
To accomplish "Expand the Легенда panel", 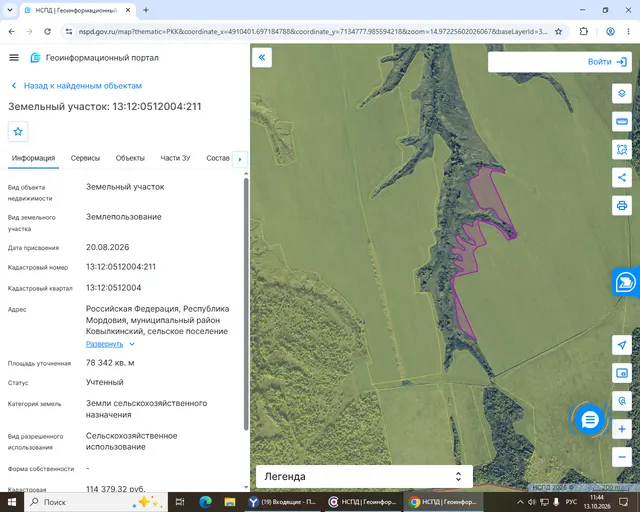I will [x=364, y=476].
